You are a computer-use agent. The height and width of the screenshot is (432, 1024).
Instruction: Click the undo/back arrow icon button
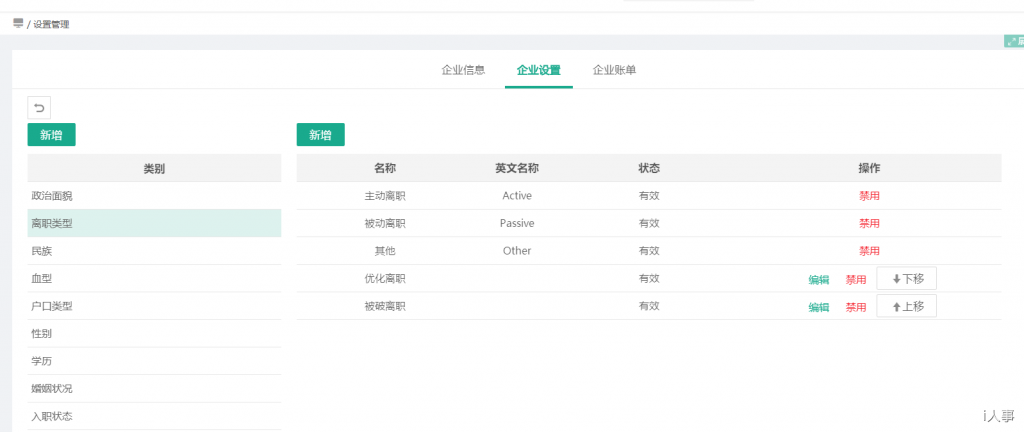pos(39,108)
